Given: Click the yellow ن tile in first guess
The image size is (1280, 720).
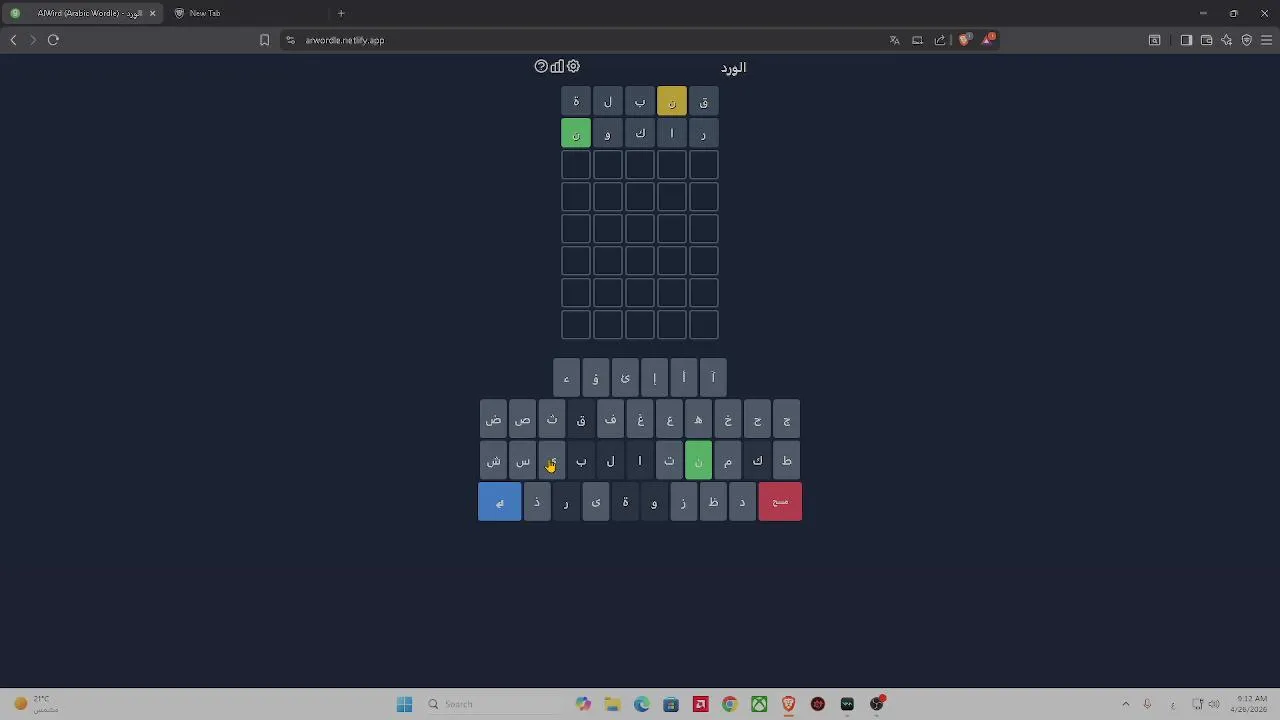Looking at the screenshot, I should point(672,101).
